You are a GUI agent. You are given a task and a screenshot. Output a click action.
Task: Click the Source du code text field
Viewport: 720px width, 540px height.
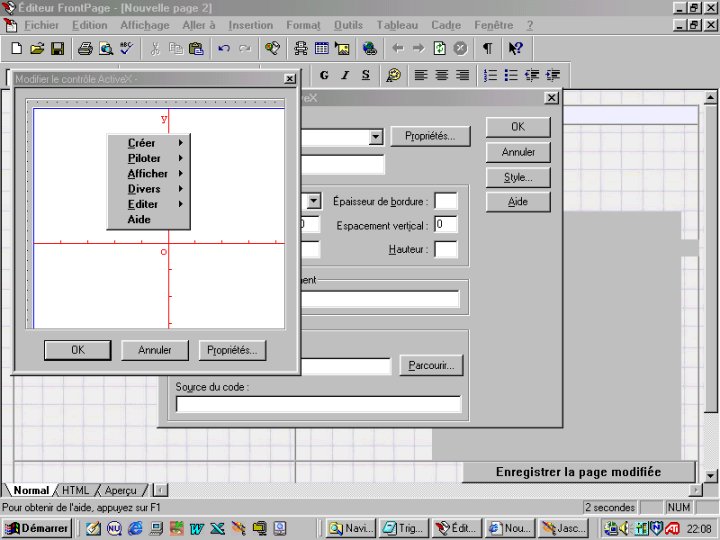(318, 404)
